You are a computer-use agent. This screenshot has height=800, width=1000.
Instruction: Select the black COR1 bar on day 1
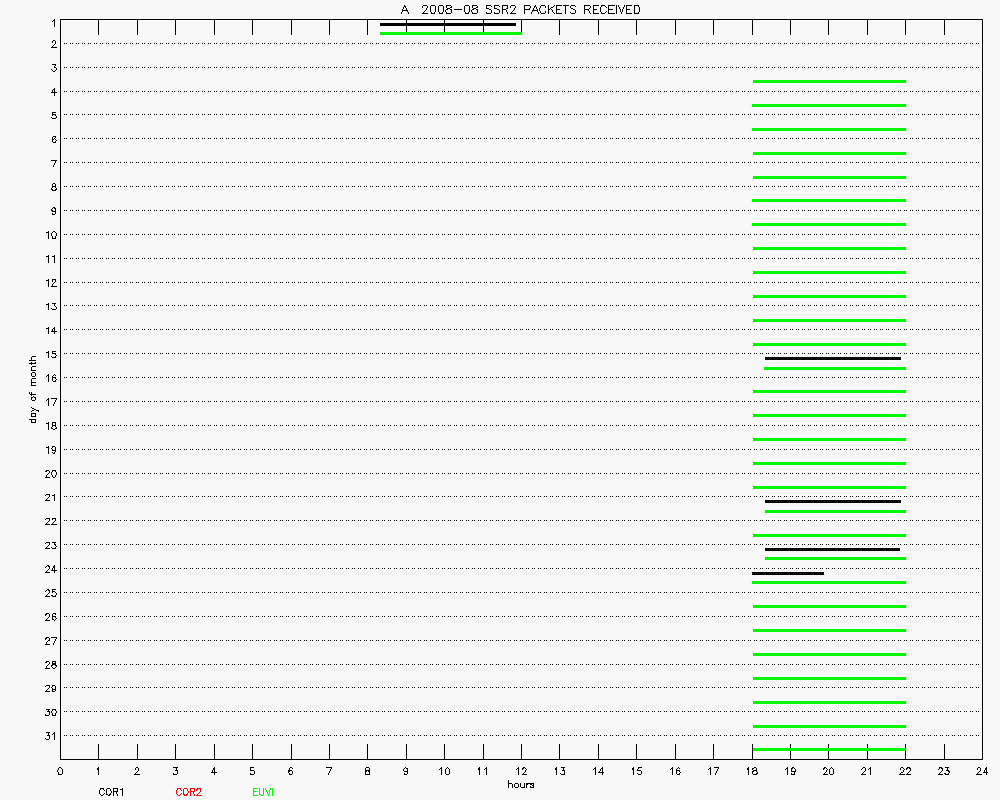click(x=448, y=24)
